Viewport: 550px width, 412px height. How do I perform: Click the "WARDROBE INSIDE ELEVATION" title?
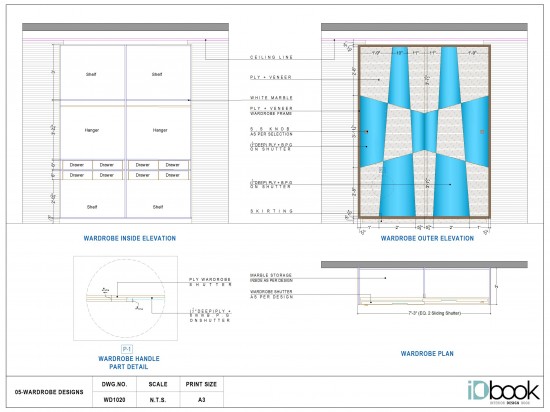[130, 238]
